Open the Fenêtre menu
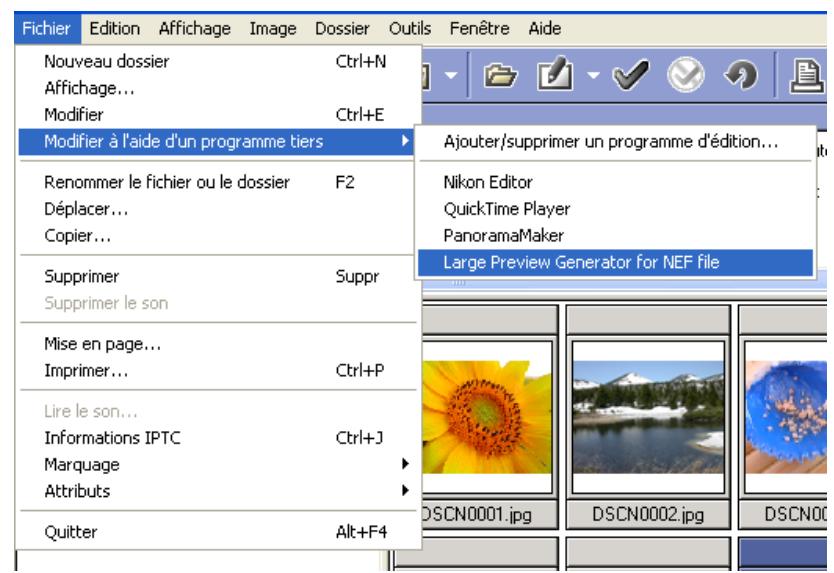The width and height of the screenshot is (834, 573). tap(479, 28)
